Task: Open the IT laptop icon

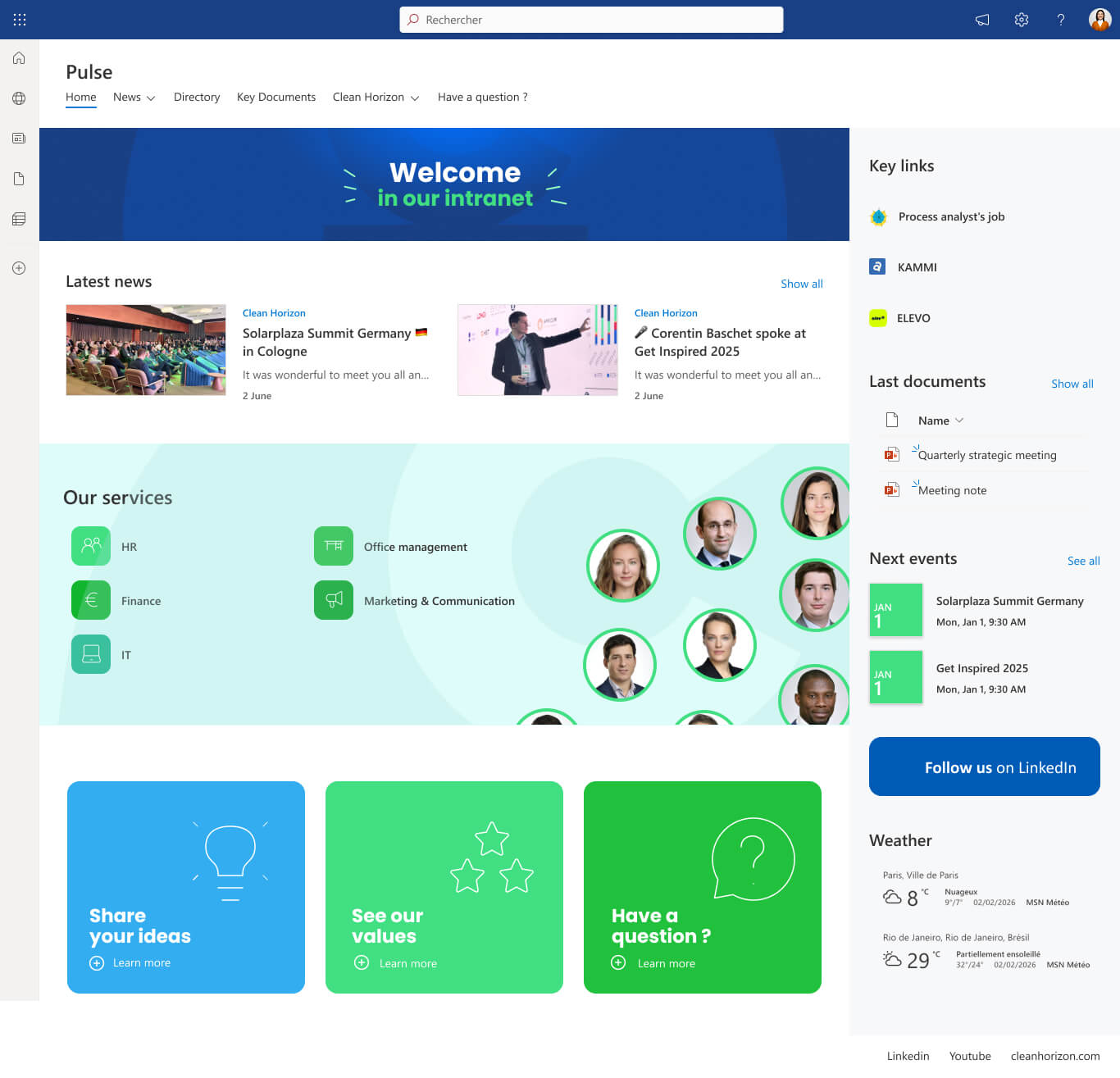Action: point(91,654)
